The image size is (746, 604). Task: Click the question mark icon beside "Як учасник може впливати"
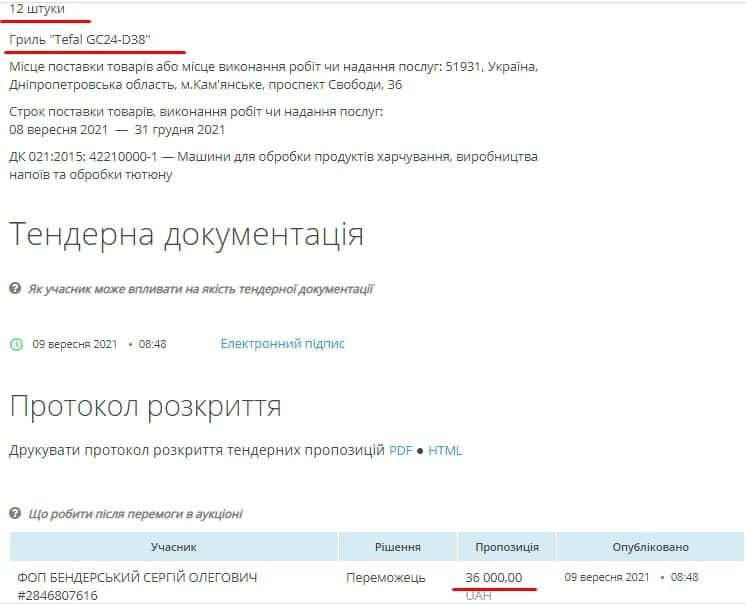pos(16,289)
